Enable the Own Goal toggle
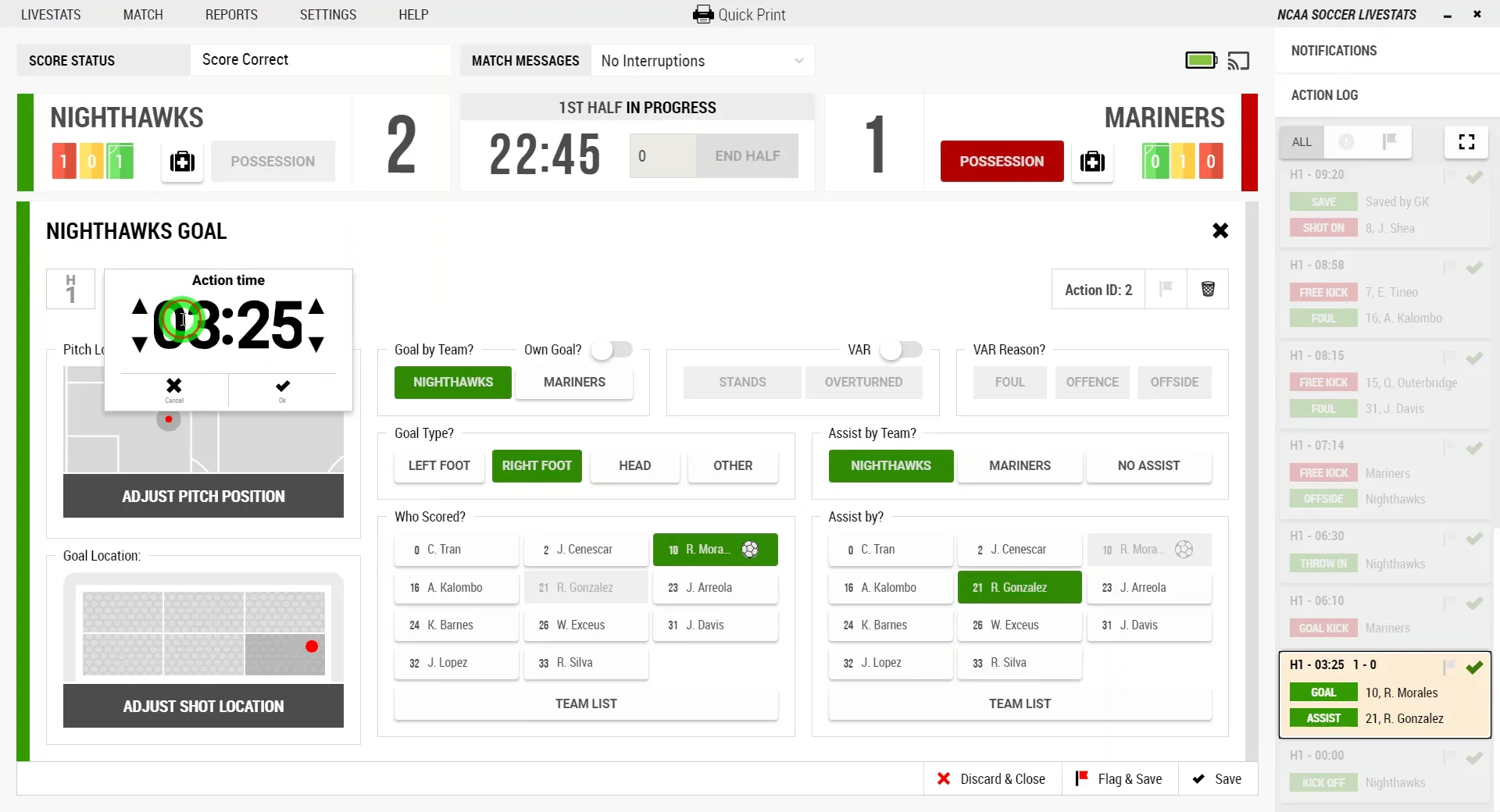1500x812 pixels. tap(612, 350)
